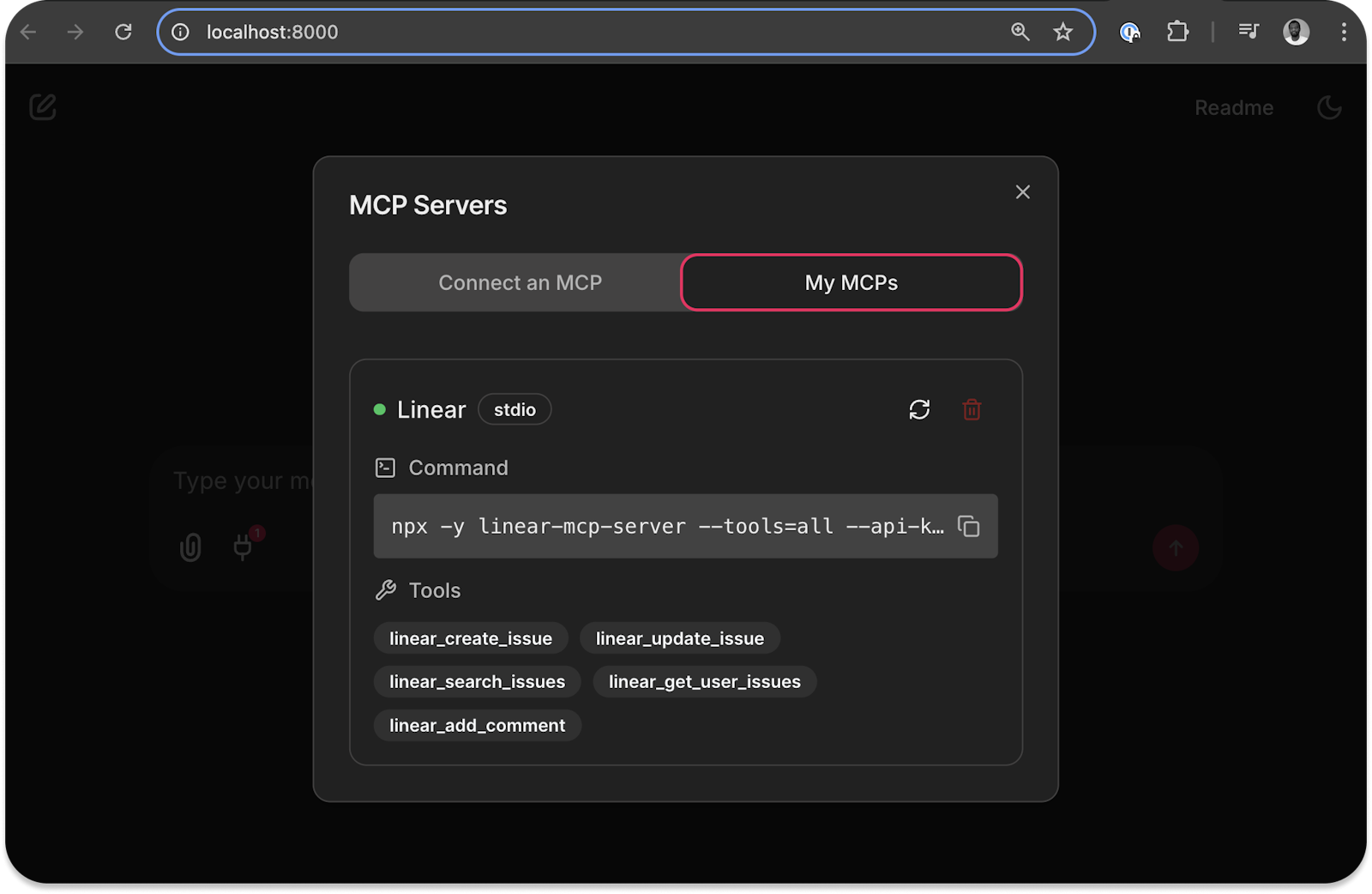The height and width of the screenshot is (894, 1372).
Task: Copy the npx server command
Action: pyautogui.click(x=969, y=527)
